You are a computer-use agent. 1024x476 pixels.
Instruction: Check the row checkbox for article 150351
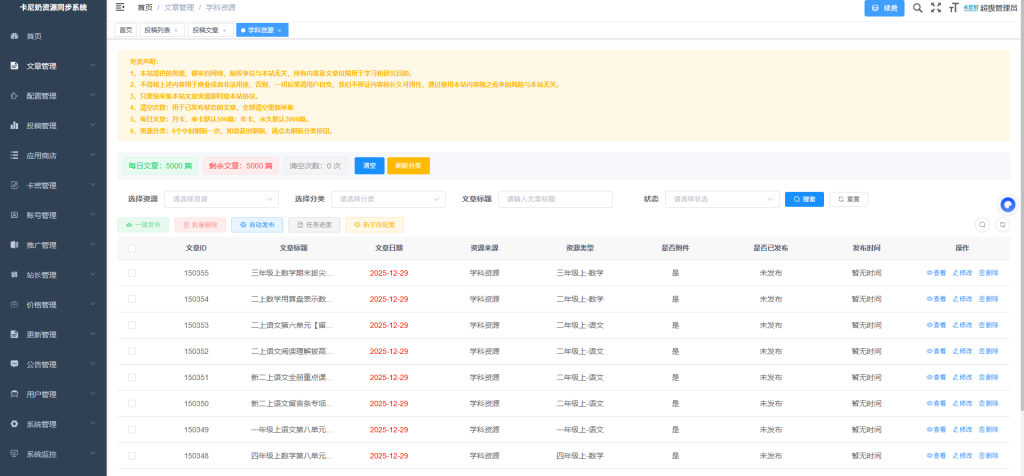(132, 377)
